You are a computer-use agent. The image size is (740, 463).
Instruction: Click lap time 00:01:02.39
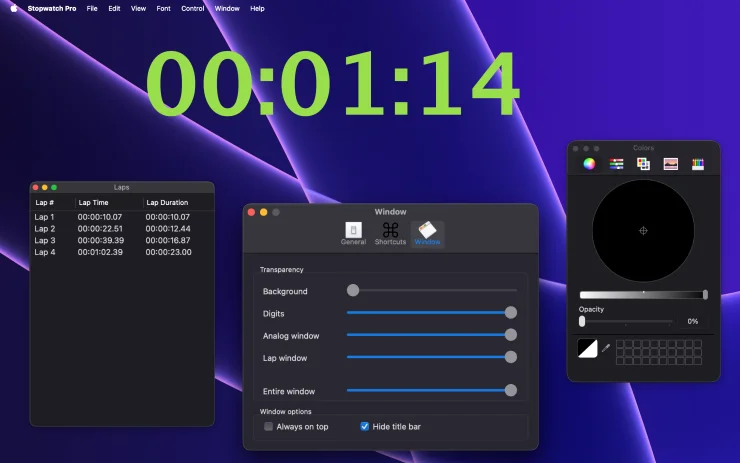(x=100, y=252)
